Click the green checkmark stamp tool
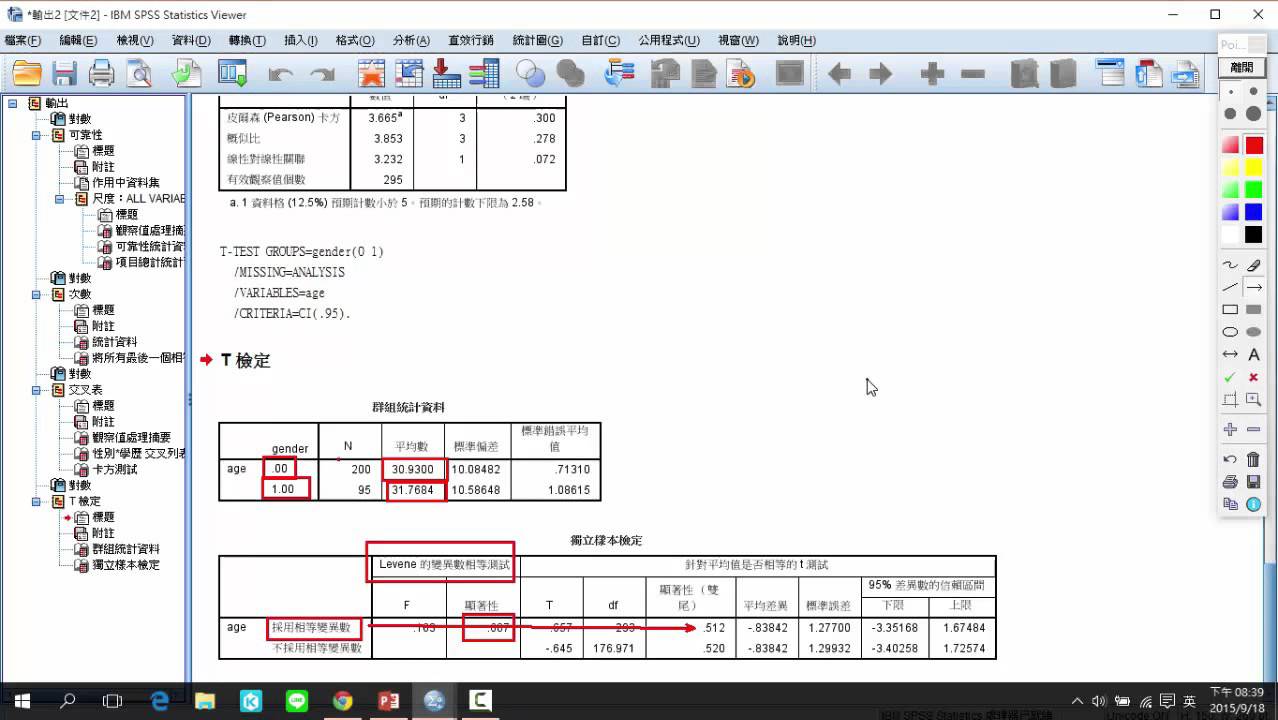The height and width of the screenshot is (720, 1278). 1230,377
